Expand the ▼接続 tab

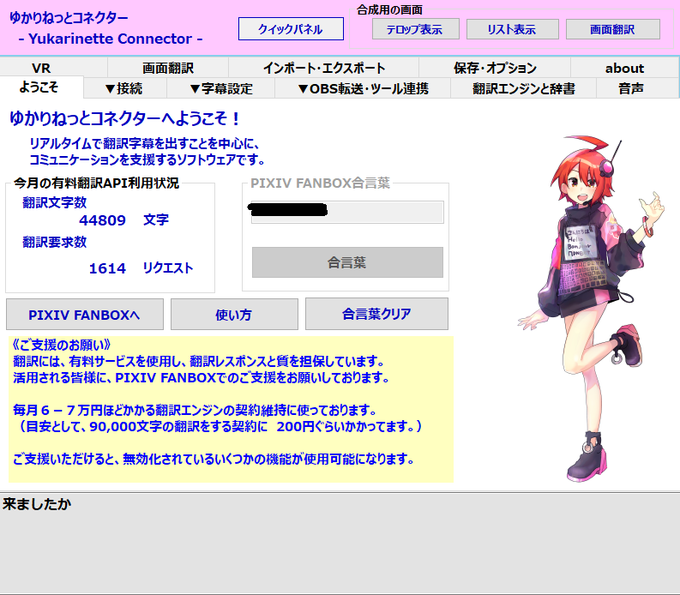pyautogui.click(x=124, y=89)
